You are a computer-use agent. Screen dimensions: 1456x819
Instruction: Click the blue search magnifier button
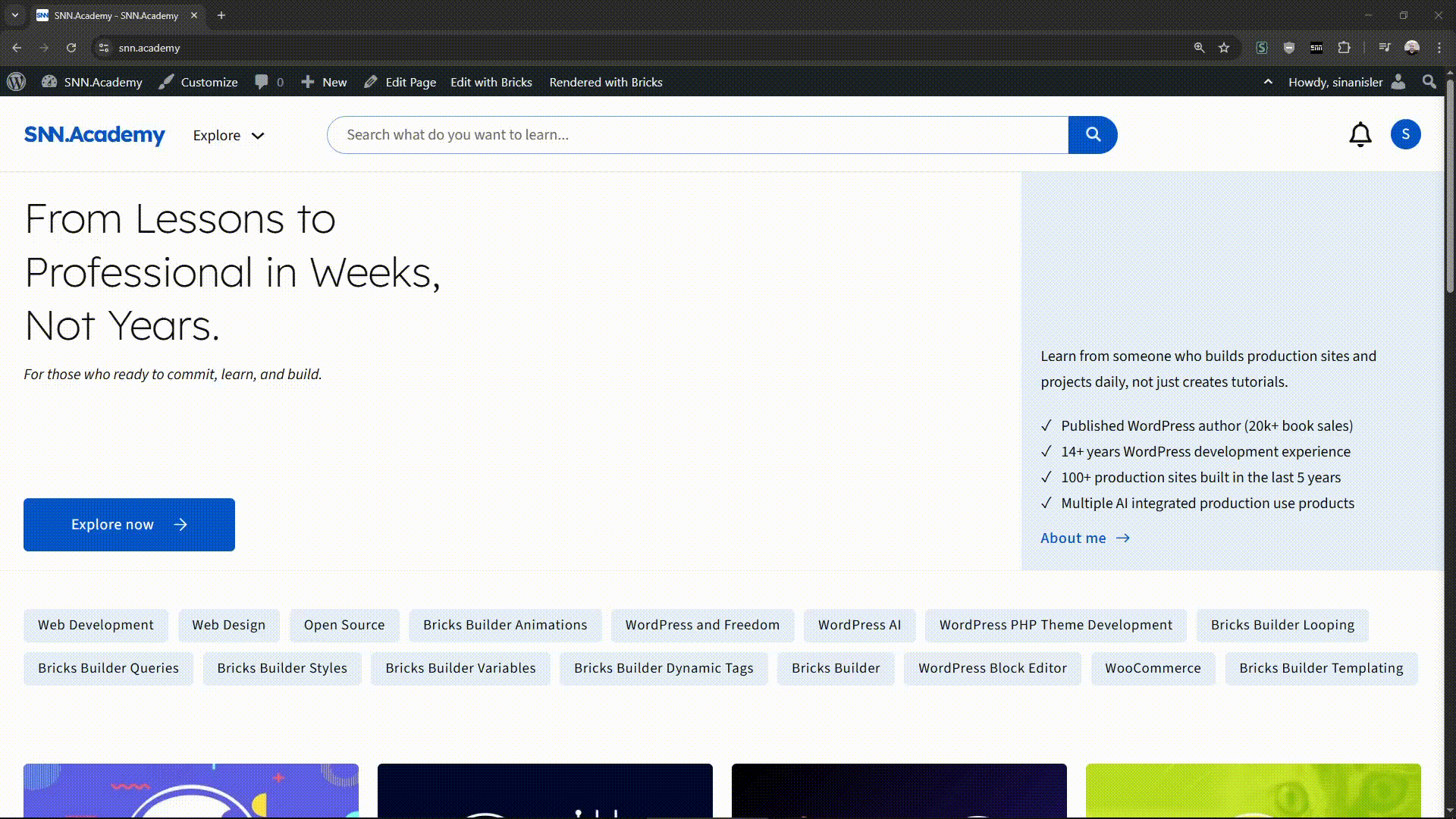[1092, 135]
